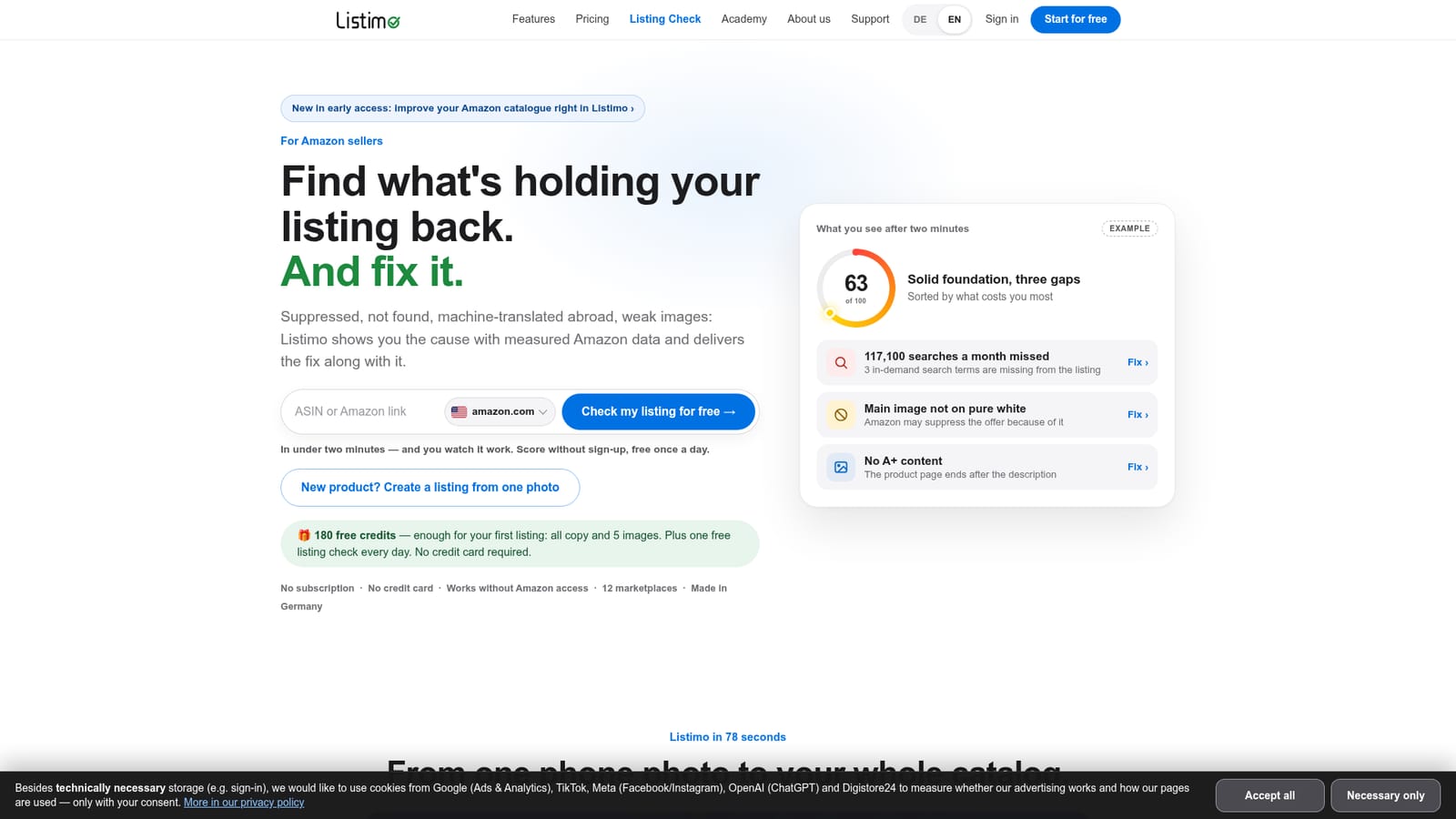The height and width of the screenshot is (819, 1456).
Task: Click the gift icon beside 180 free credits
Action: [x=304, y=535]
